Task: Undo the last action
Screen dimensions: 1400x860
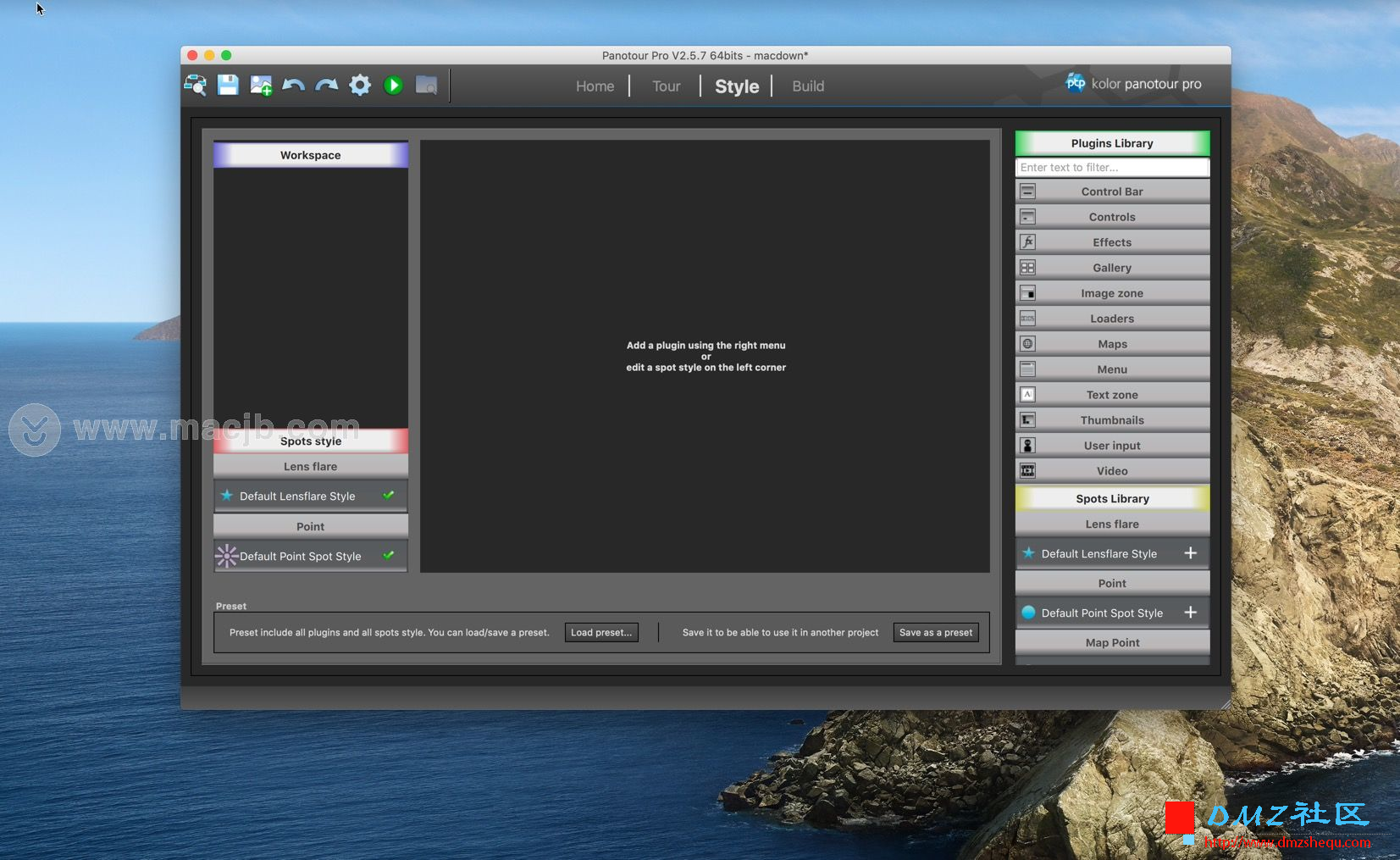Action: click(294, 85)
